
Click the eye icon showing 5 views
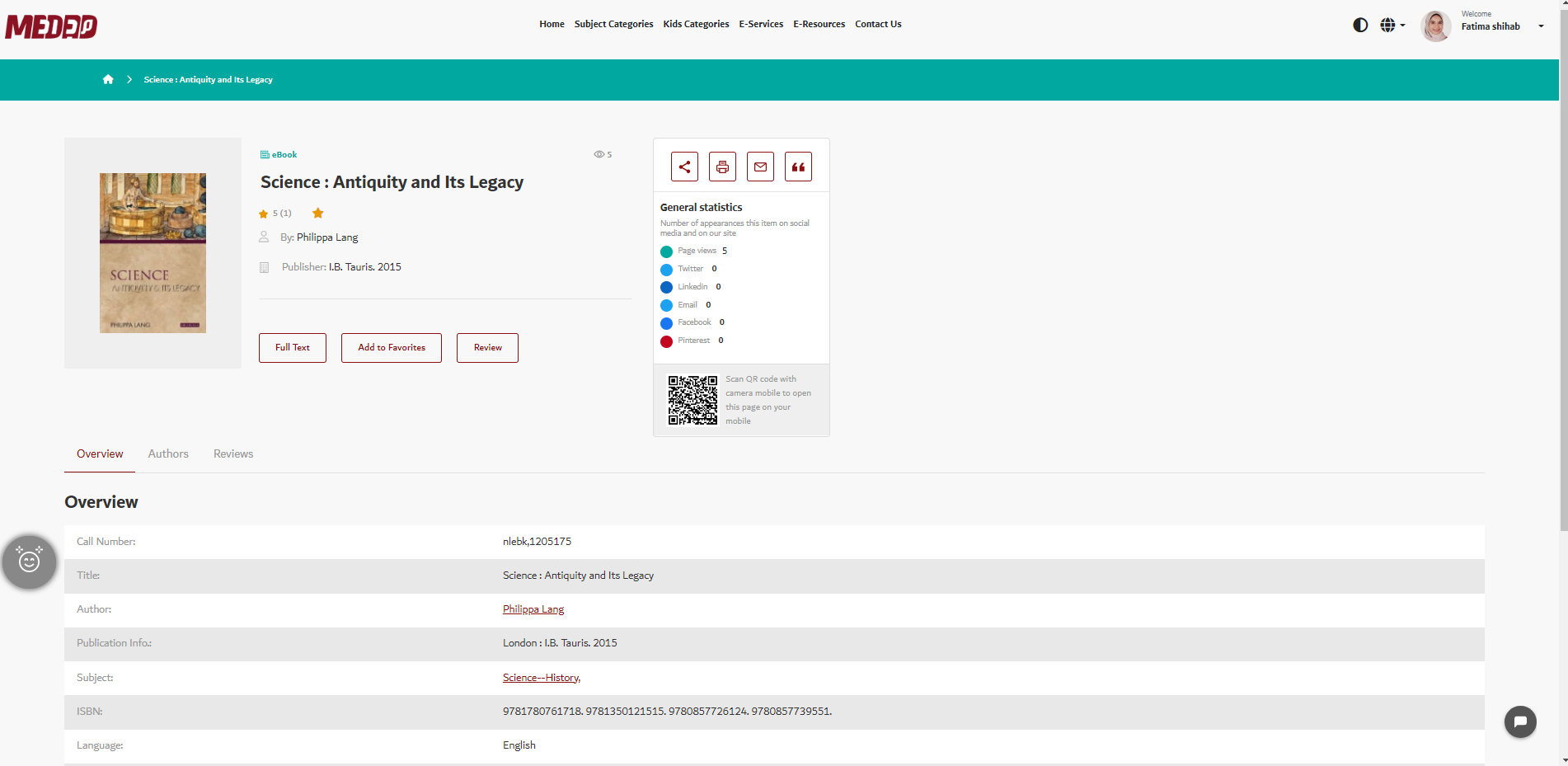point(598,154)
